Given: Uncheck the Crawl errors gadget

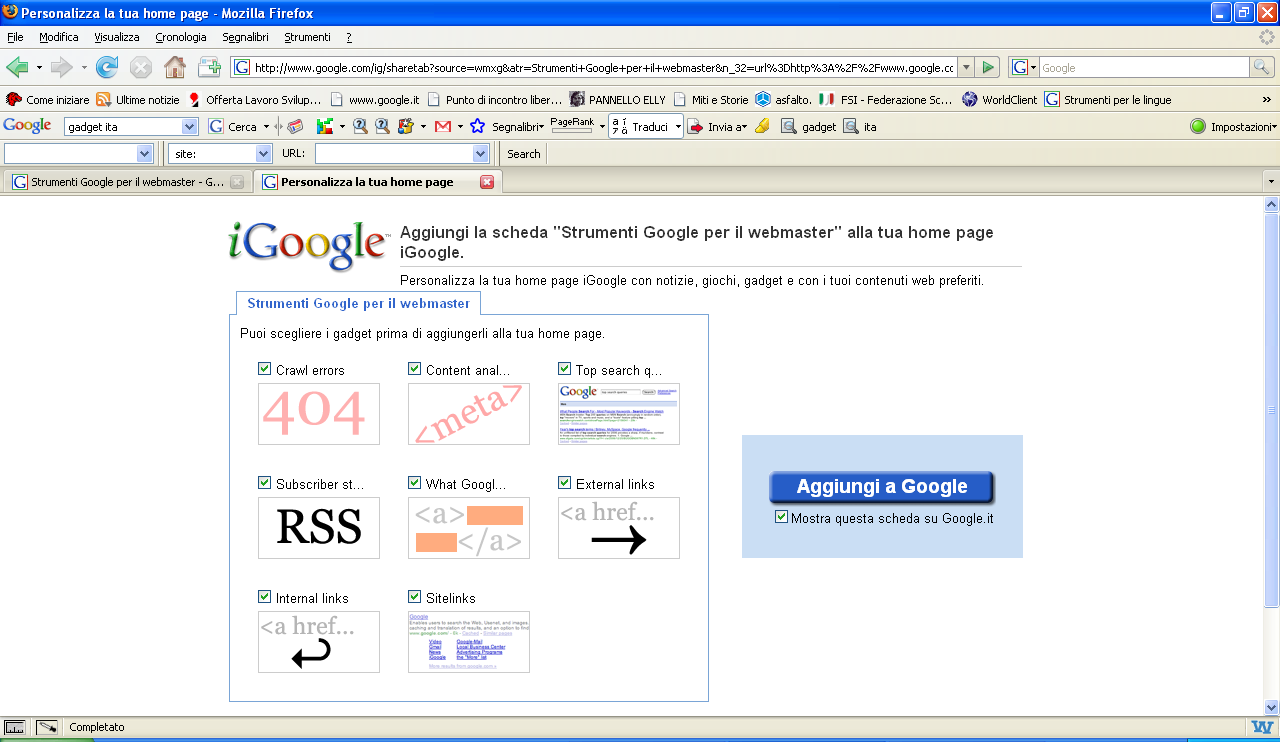Looking at the screenshot, I should [265, 369].
